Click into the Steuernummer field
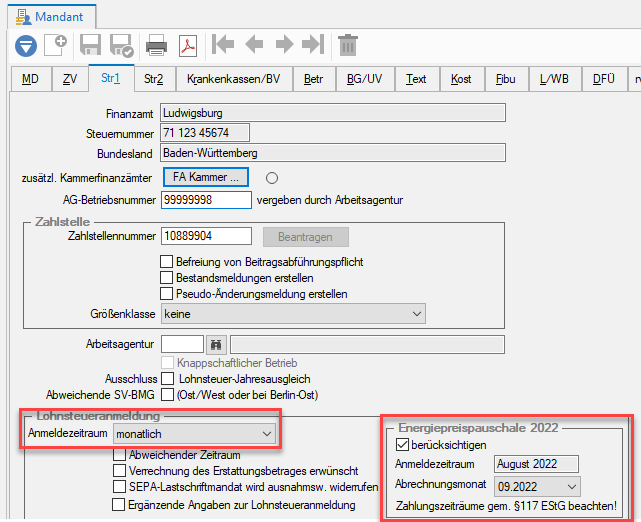Image resolution: width=641 pixels, height=522 pixels. pyautogui.click(x=205, y=133)
